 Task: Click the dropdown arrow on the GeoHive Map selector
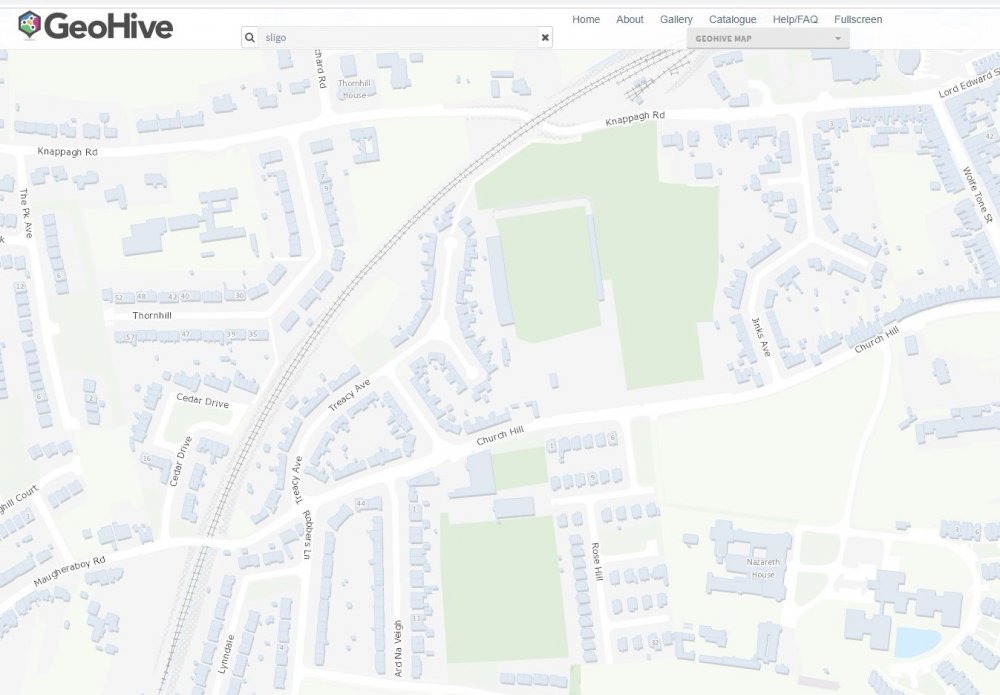coord(837,39)
